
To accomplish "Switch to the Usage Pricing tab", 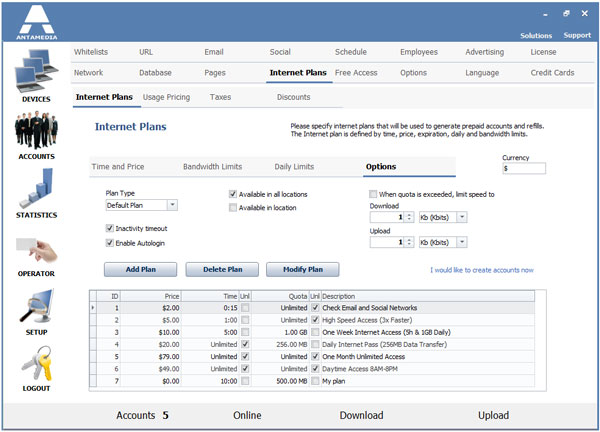I will tap(166, 97).
